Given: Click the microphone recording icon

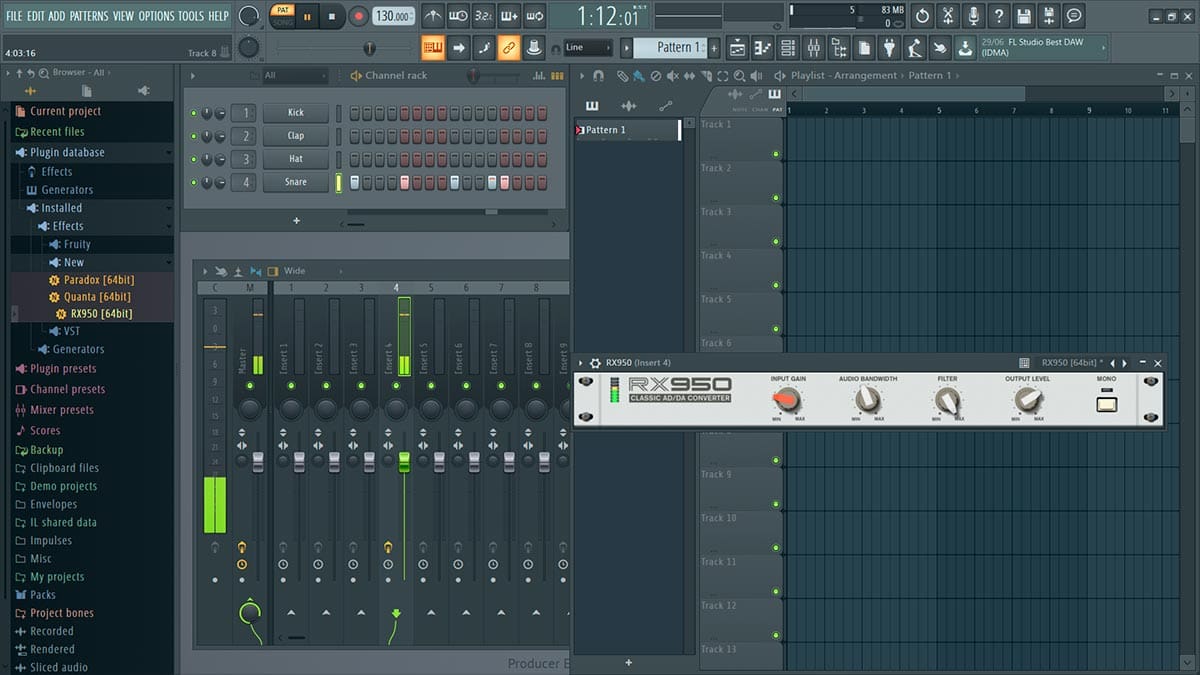Looking at the screenshot, I should click(x=973, y=16).
